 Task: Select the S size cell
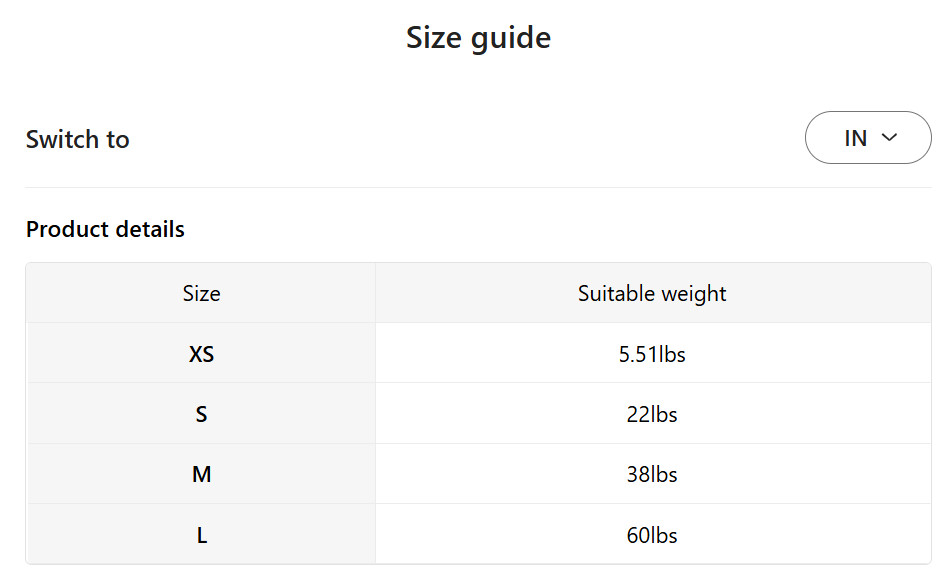pos(201,414)
